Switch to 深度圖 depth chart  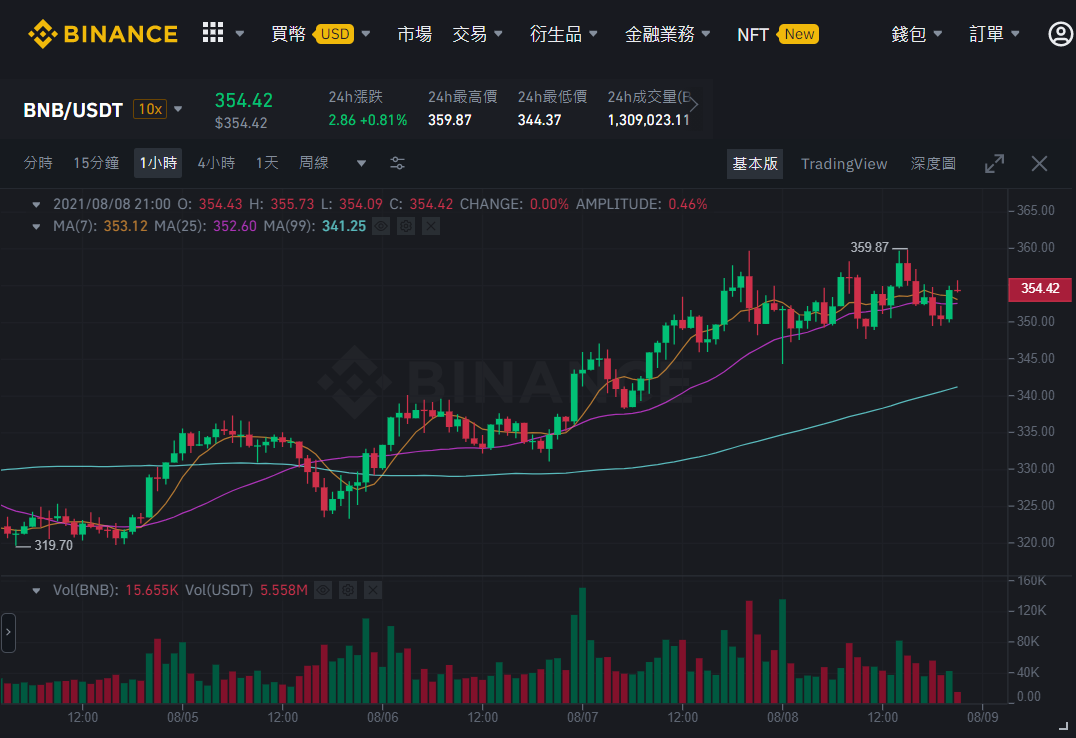[933, 163]
